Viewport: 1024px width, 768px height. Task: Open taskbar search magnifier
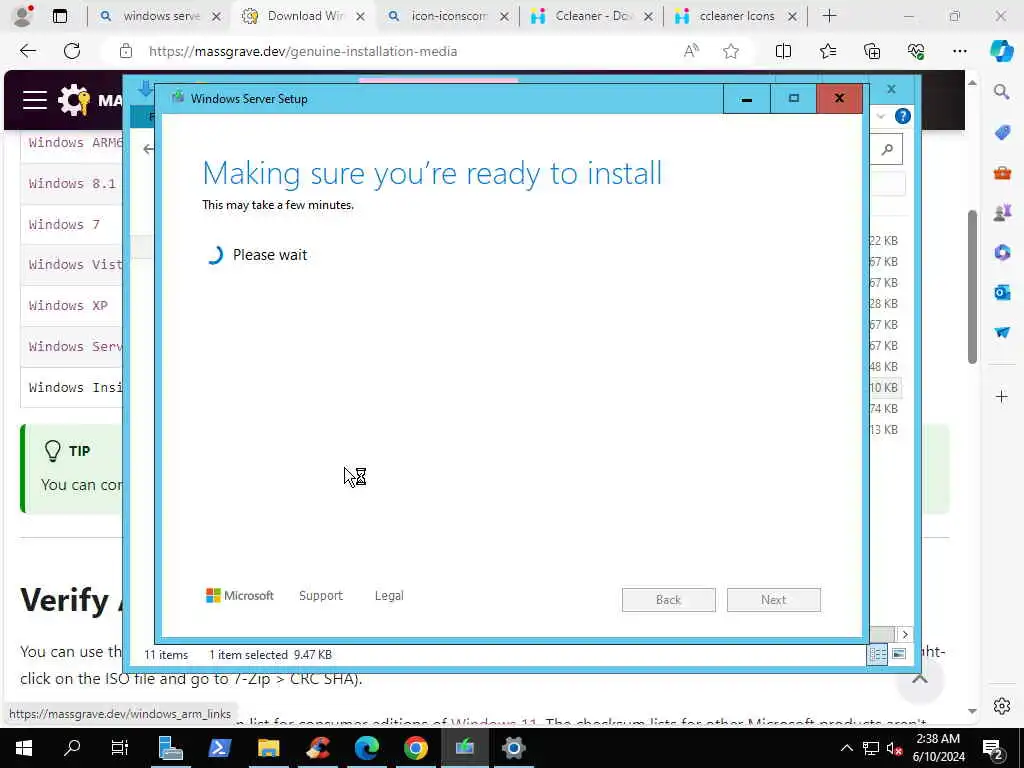[x=72, y=748]
